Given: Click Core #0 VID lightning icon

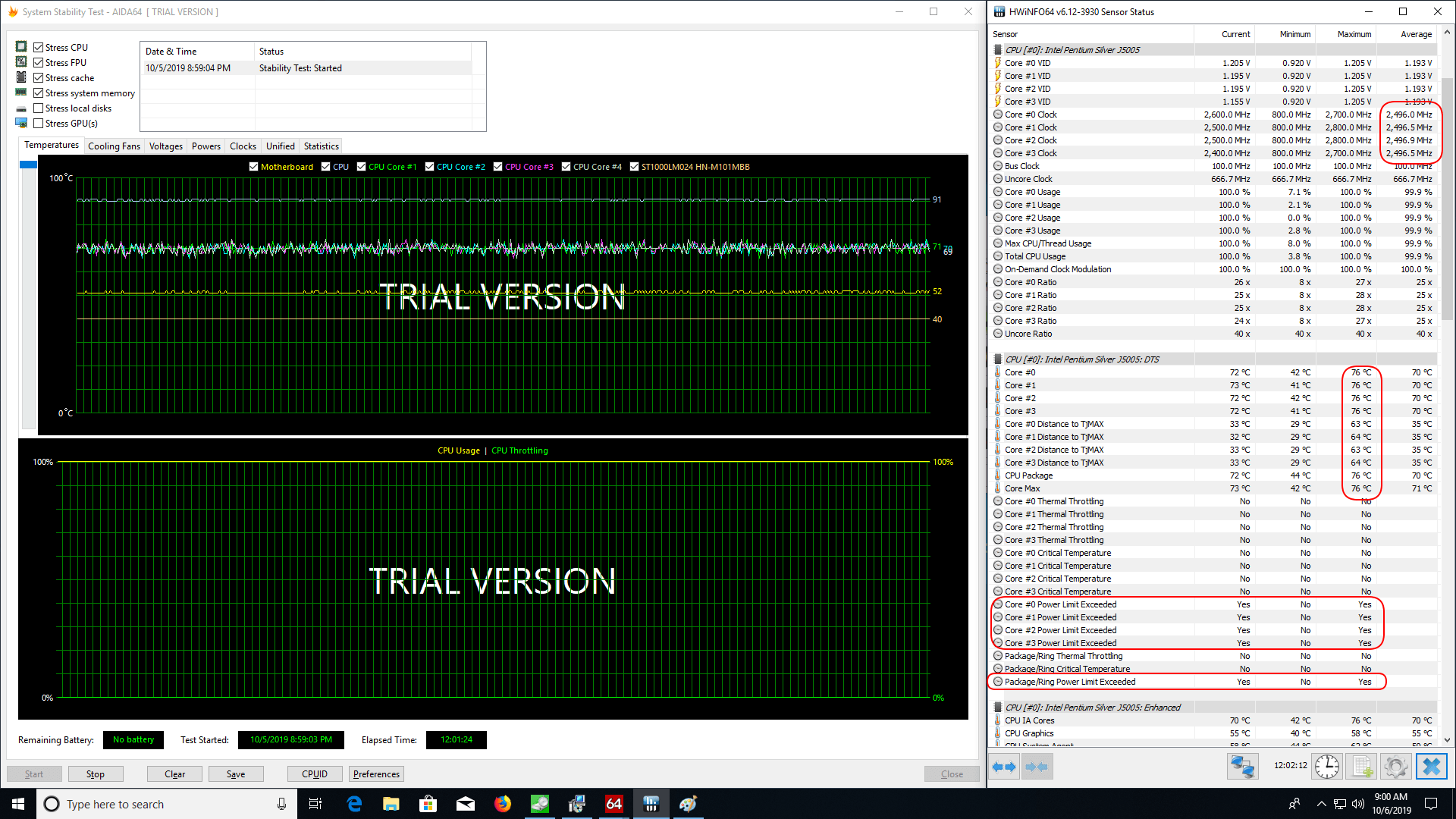Looking at the screenshot, I should click(x=998, y=63).
